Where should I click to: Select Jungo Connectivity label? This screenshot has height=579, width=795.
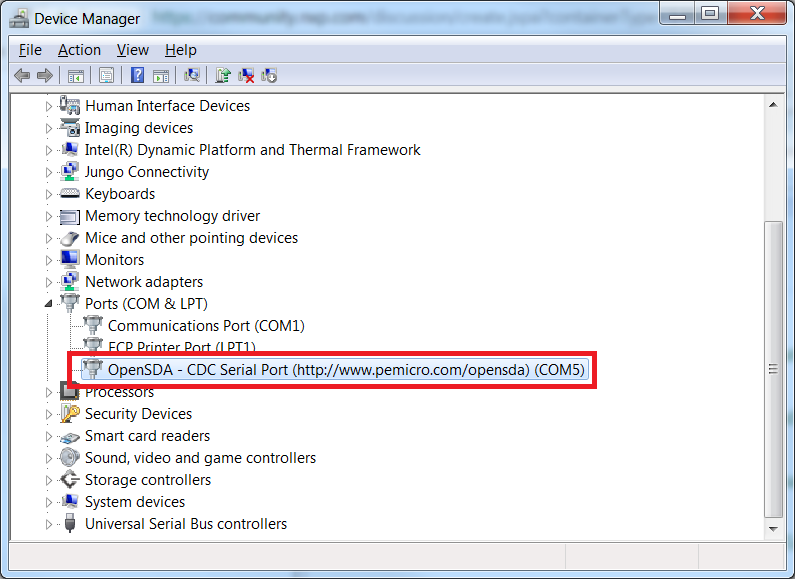[x=147, y=172]
